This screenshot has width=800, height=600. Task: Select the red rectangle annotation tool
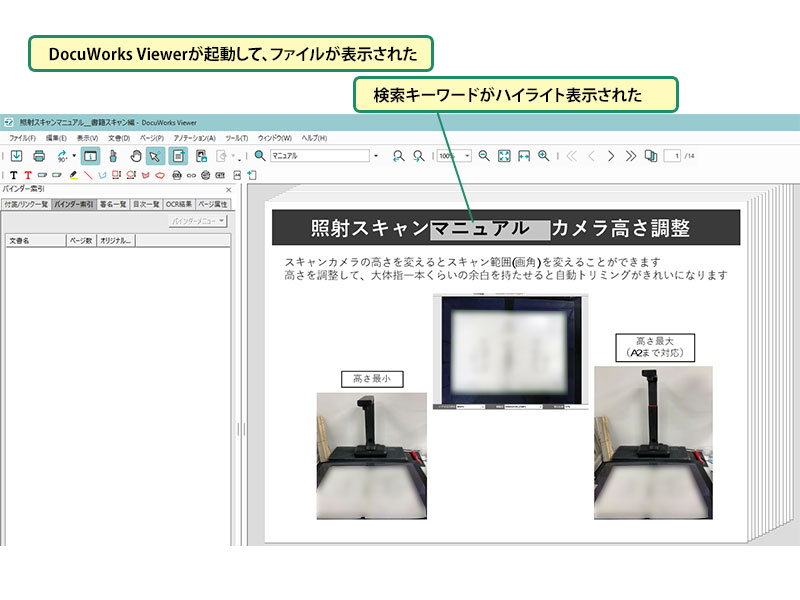pyautogui.click(x=116, y=175)
